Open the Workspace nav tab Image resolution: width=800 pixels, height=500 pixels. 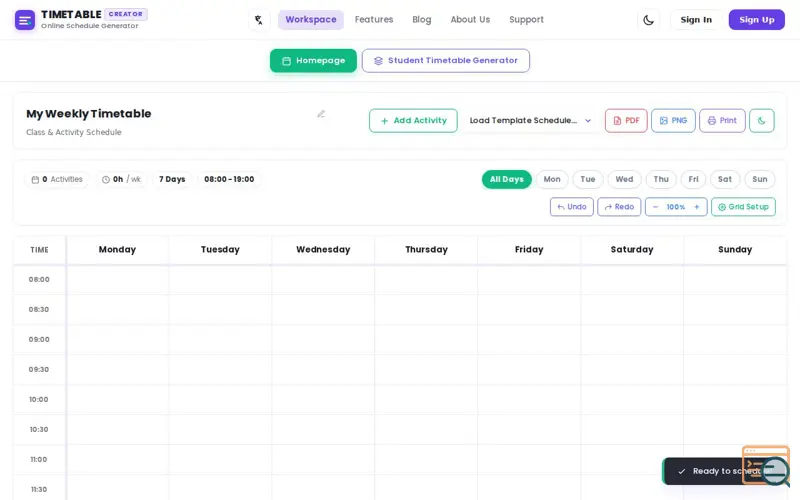point(311,20)
